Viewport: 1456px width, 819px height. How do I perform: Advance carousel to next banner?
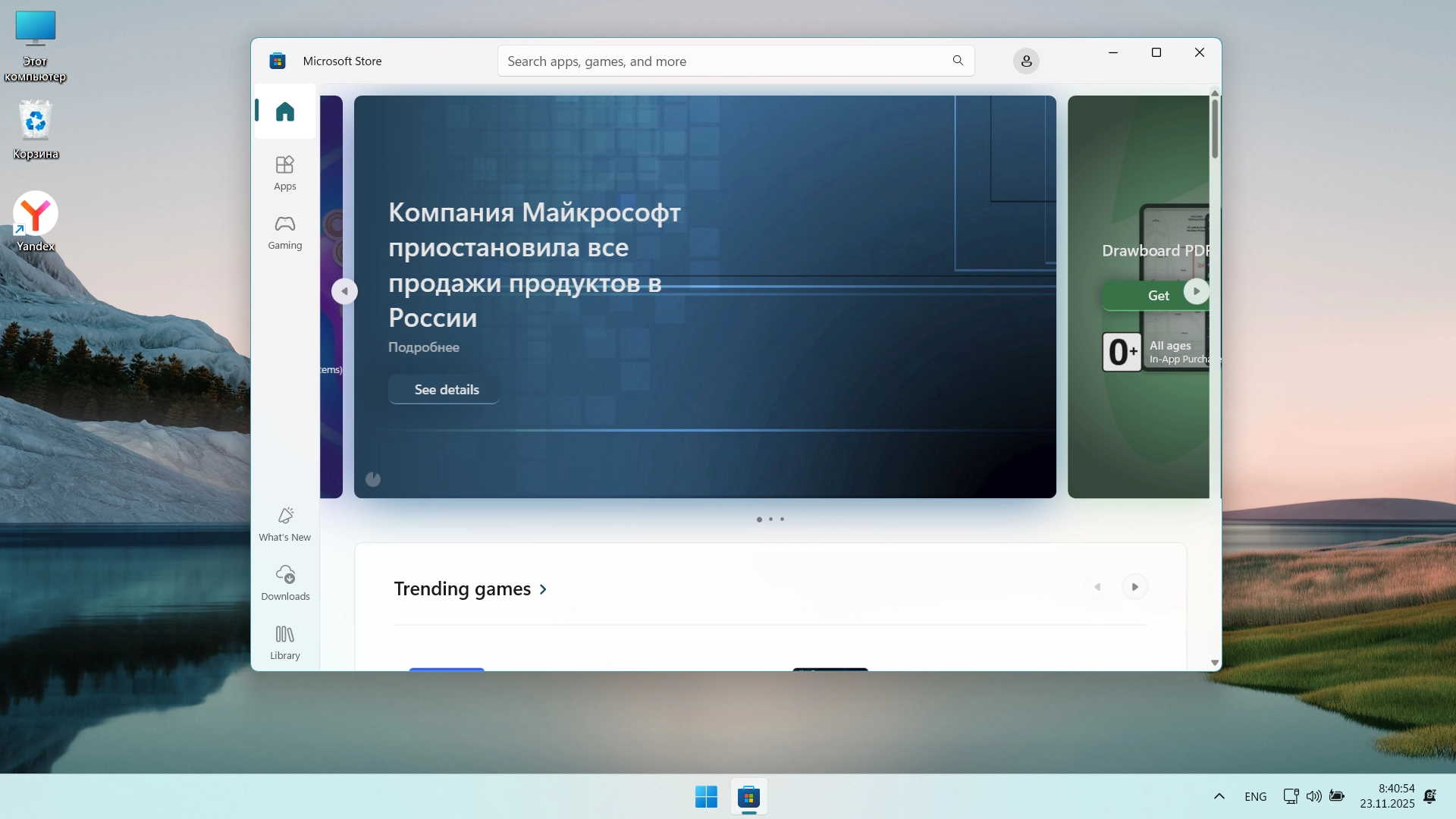click(x=1196, y=291)
